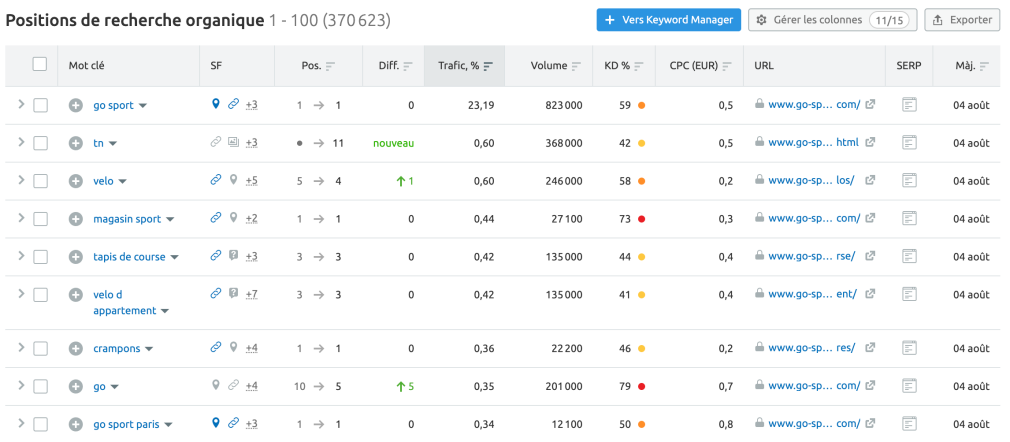Add 'magasin sport' keyword via plus icon
Viewport: 1010px width, 442px height.
click(76, 219)
